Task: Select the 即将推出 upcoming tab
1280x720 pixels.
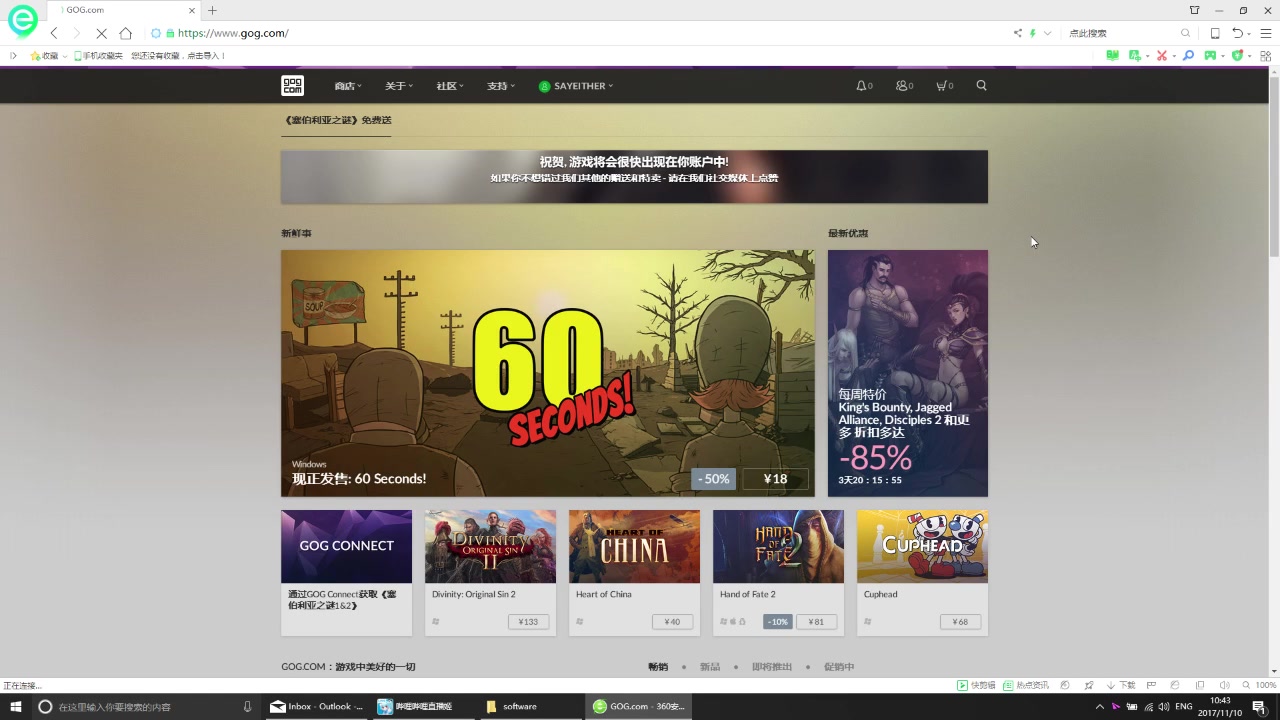Action: click(x=772, y=667)
